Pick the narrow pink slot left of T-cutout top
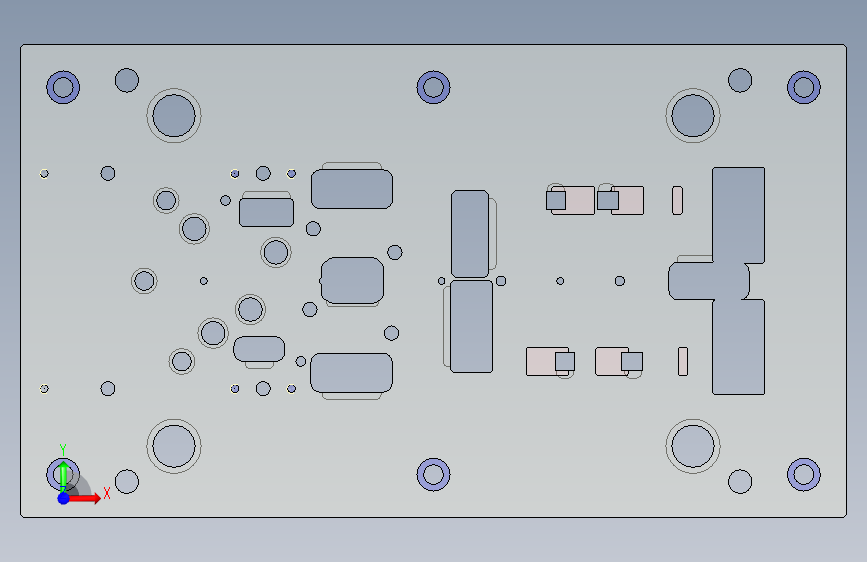Screen dimensions: 867x562 pyautogui.click(x=677, y=200)
